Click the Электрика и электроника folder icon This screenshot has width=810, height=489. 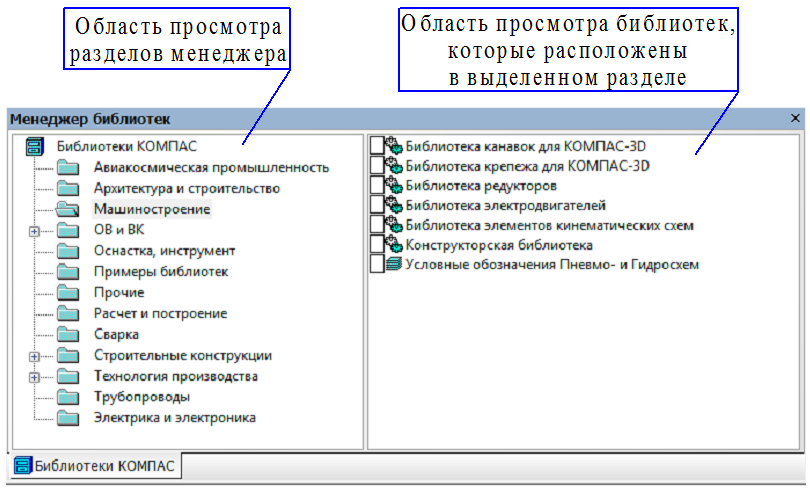click(68, 418)
